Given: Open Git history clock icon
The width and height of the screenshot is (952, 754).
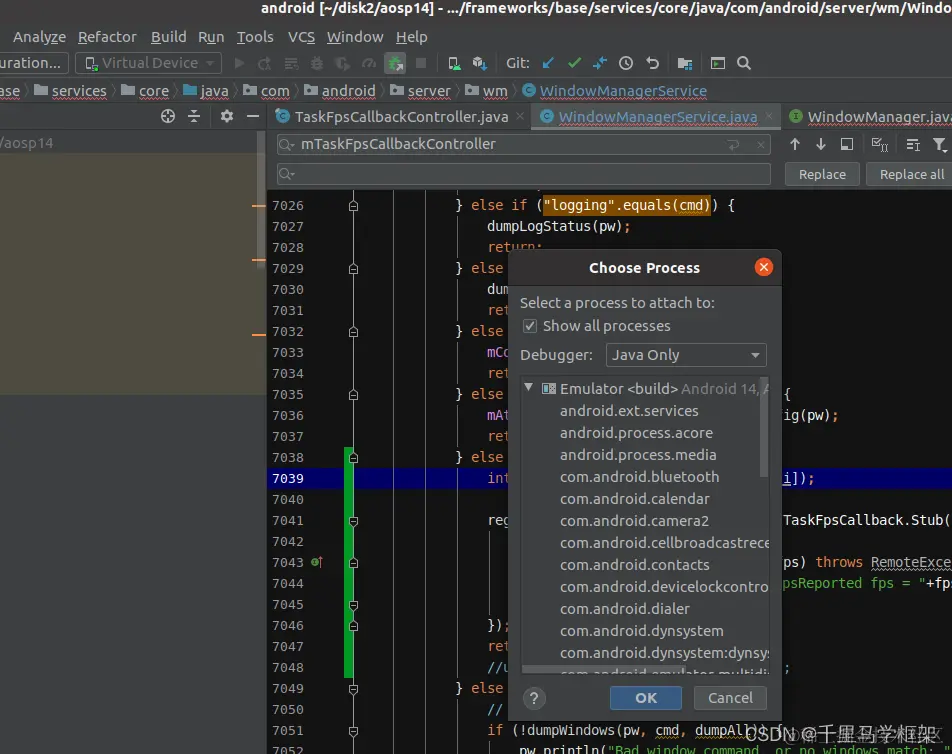Looking at the screenshot, I should tap(626, 63).
